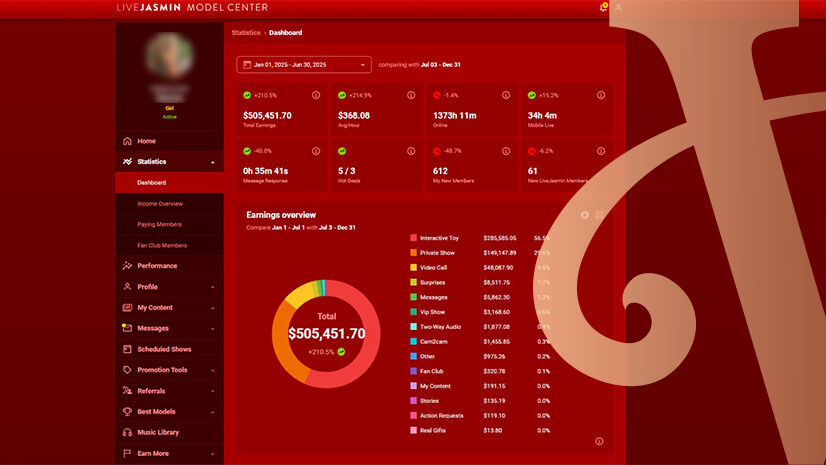Click the Referrals people icon
Image resolution: width=826 pixels, height=465 pixels.
(127, 391)
